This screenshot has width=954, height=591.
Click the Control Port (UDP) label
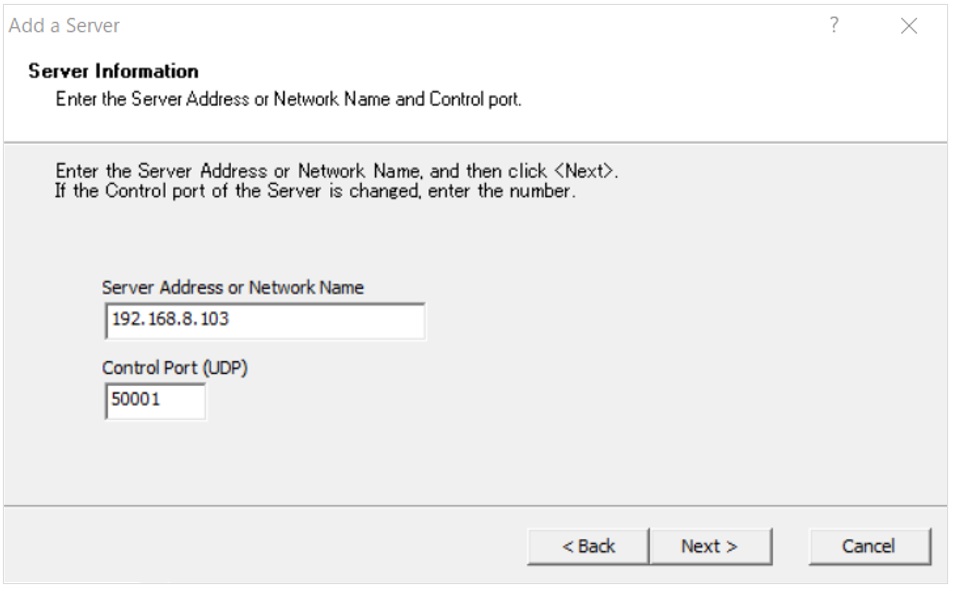(x=175, y=368)
